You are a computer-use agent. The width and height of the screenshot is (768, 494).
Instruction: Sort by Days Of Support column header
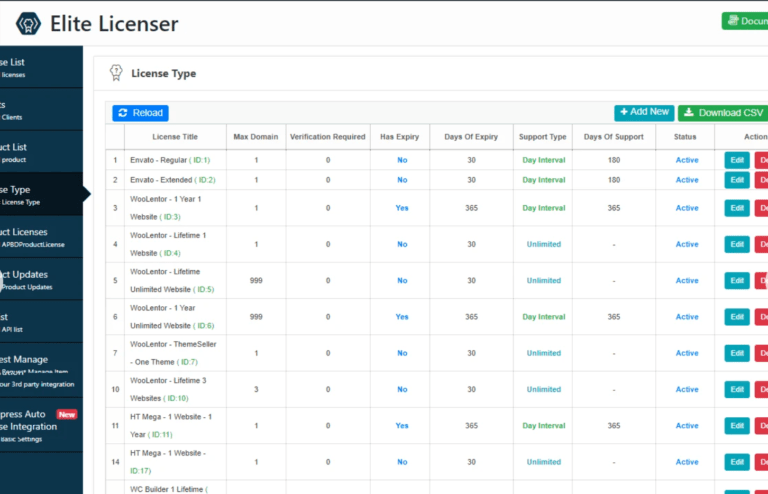coord(614,137)
